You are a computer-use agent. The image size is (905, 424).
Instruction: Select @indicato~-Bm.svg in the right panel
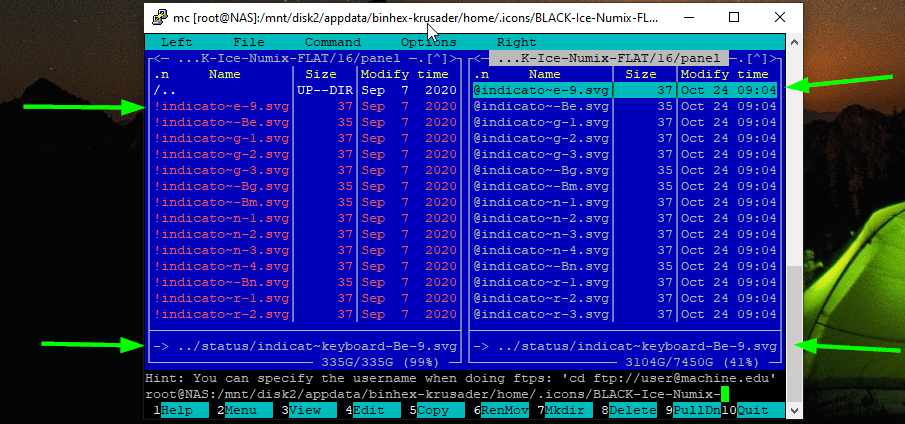click(625, 186)
